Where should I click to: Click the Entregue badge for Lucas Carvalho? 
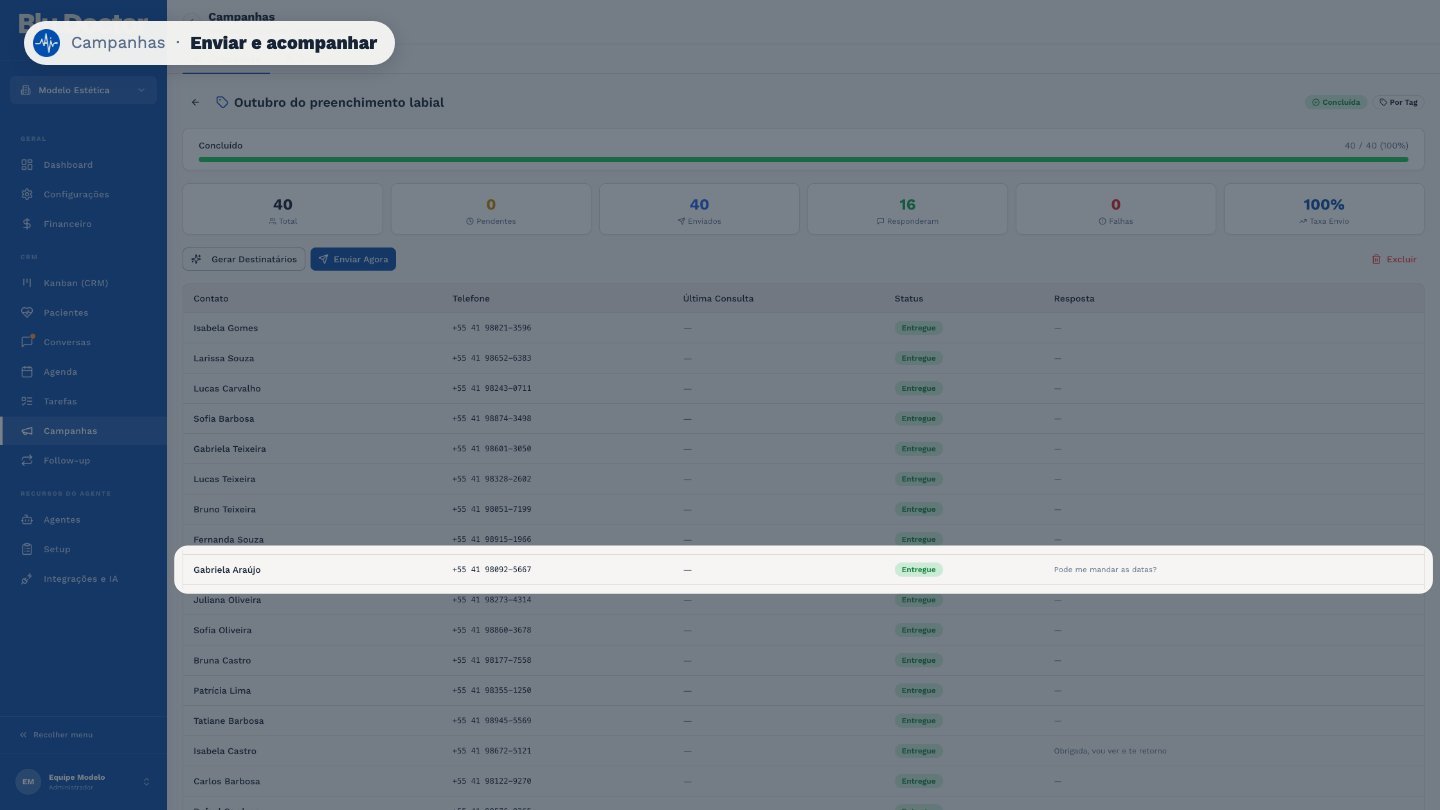click(918, 388)
